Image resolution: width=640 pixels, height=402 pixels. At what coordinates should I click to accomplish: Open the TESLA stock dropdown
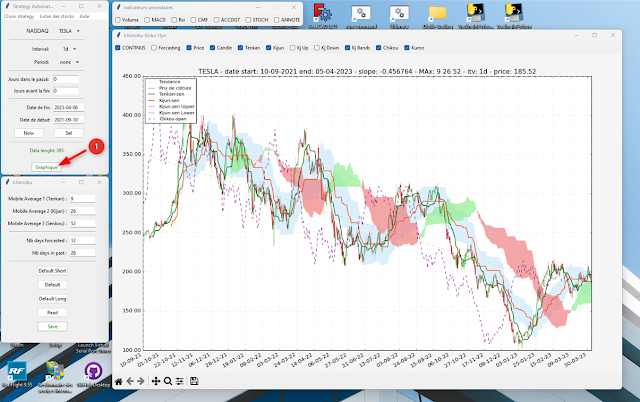(69, 31)
